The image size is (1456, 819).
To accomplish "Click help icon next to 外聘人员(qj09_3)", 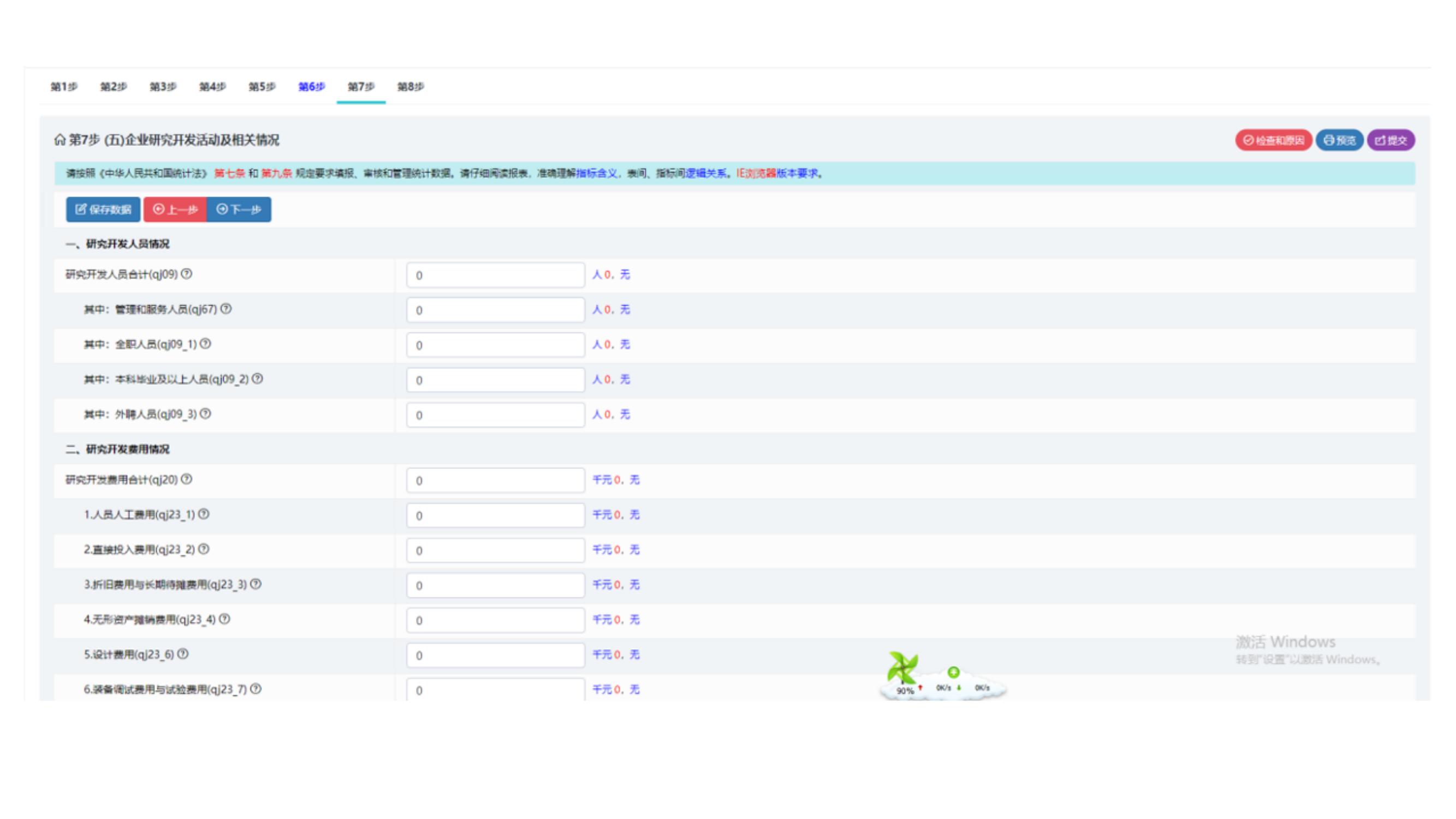I will click(206, 414).
